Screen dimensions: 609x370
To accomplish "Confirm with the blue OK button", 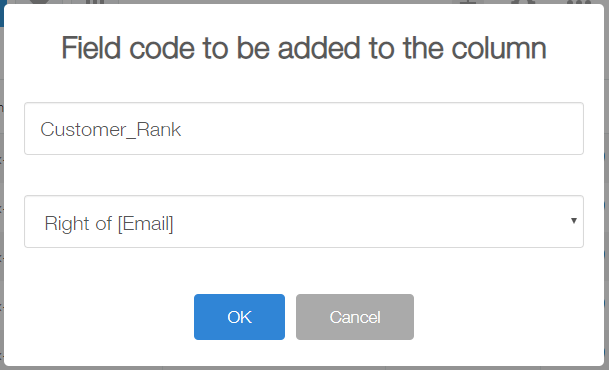I will 239,317.
